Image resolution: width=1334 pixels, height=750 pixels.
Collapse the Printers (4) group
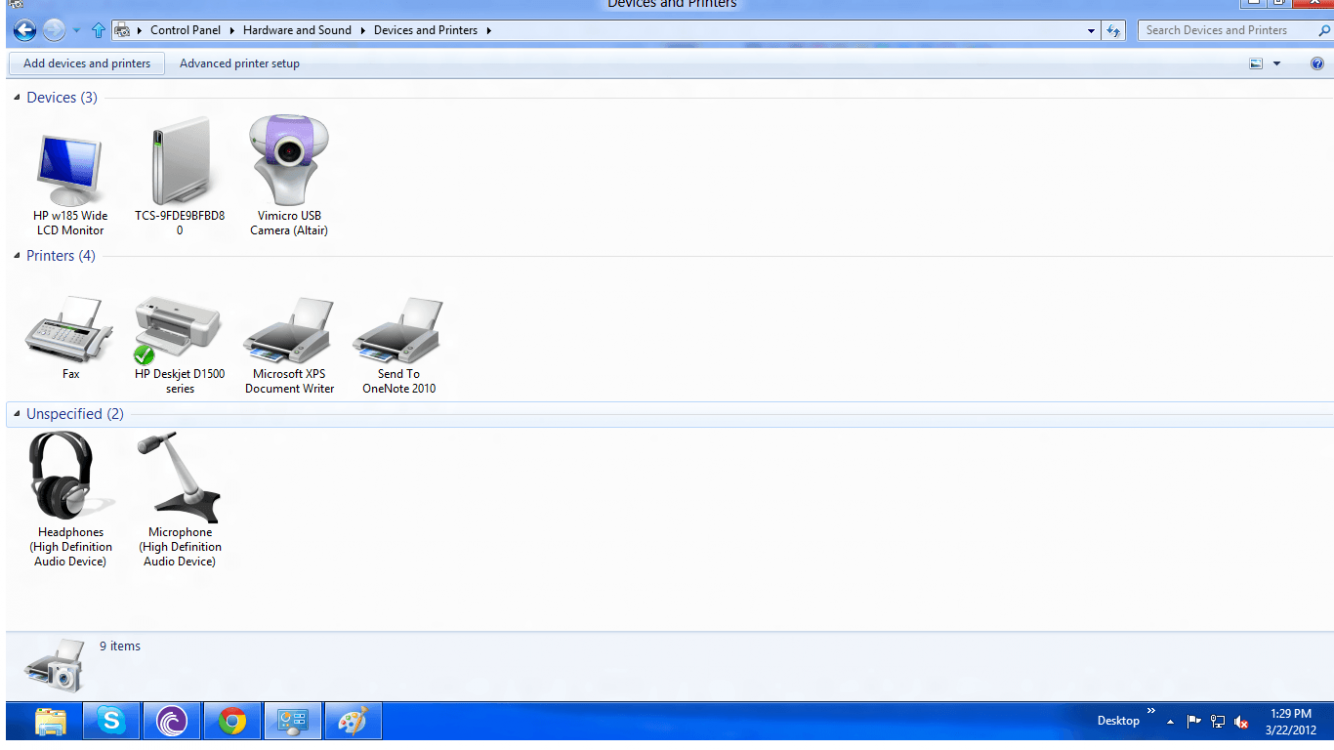[17, 255]
